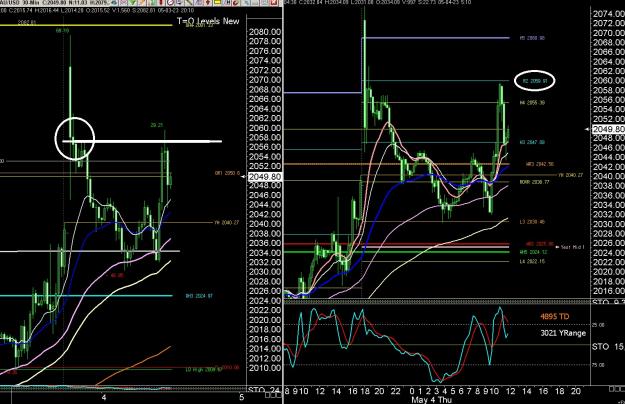Click 2080.00 on the left chart price axis
Image resolution: width=625 pixels, height=404 pixels.
(x=265, y=32)
